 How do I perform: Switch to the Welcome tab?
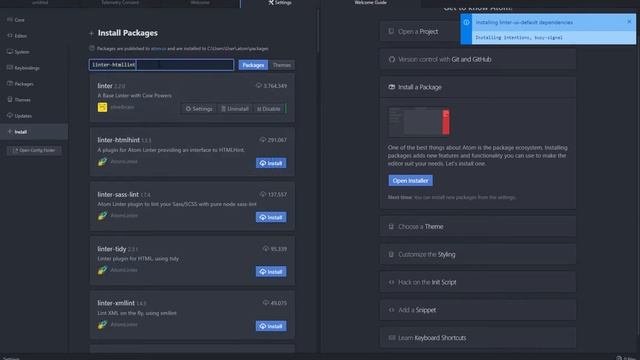[x=200, y=3]
